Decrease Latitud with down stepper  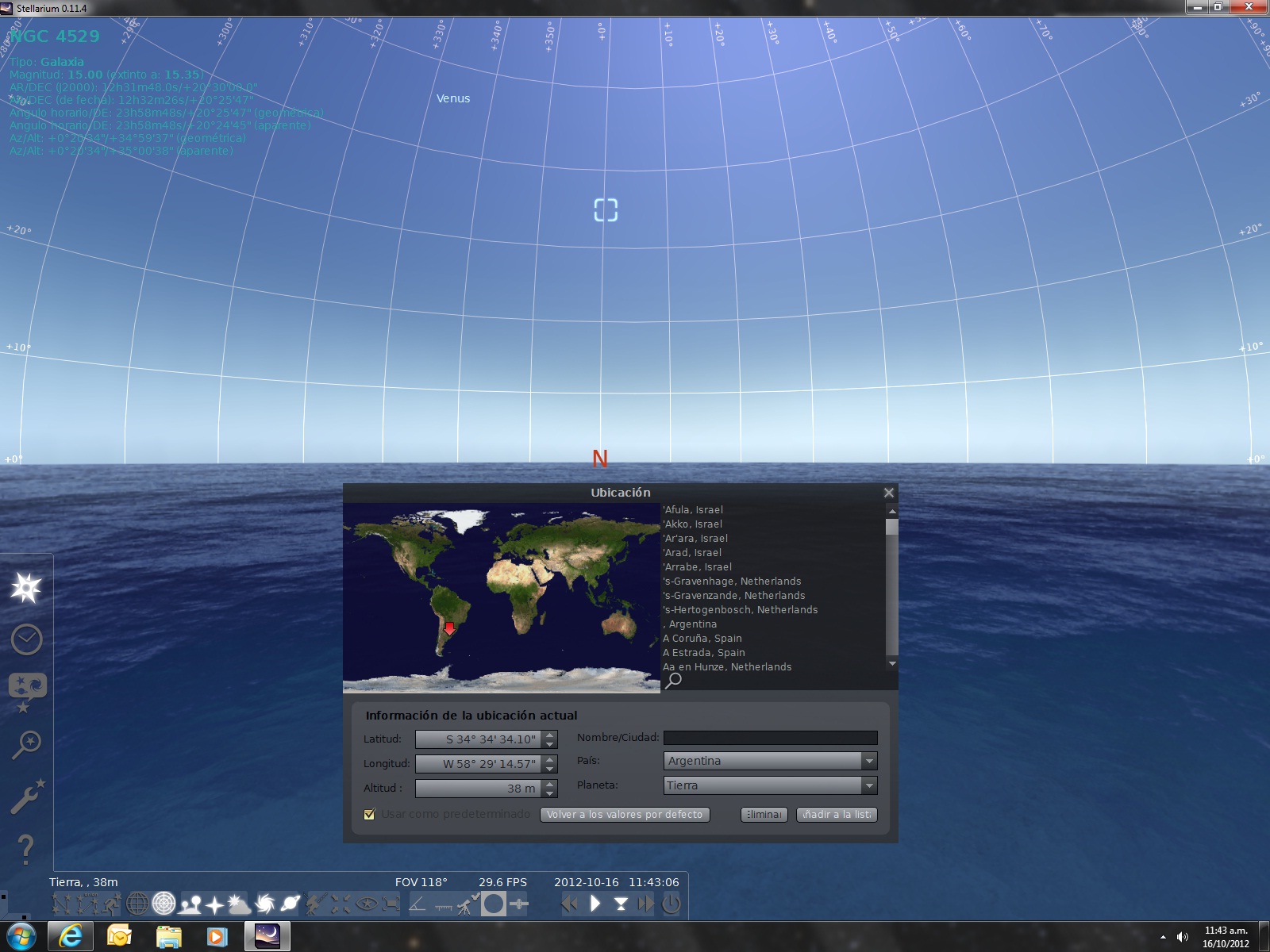550,744
